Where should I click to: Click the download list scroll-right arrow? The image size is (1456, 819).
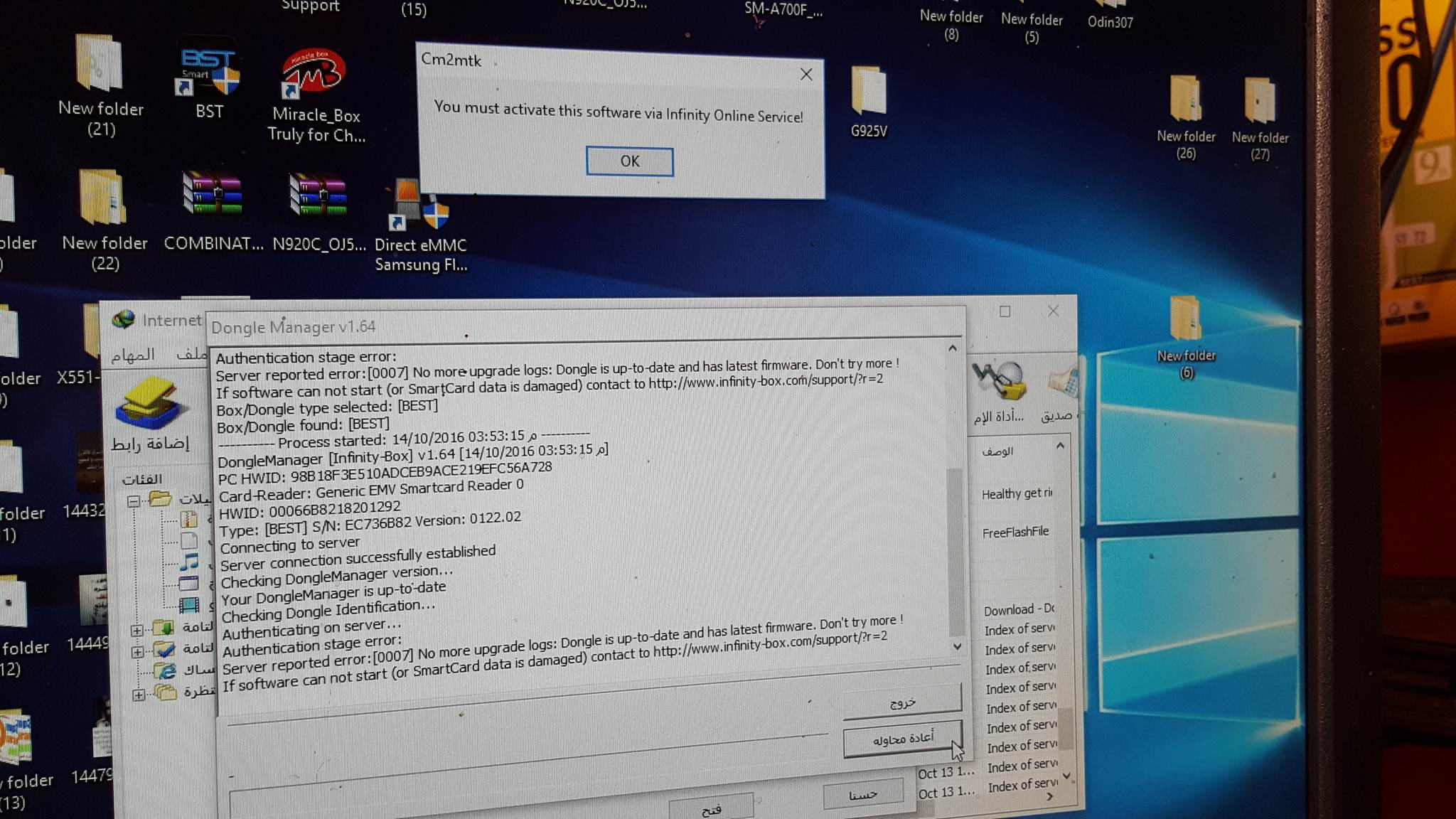point(1049,797)
